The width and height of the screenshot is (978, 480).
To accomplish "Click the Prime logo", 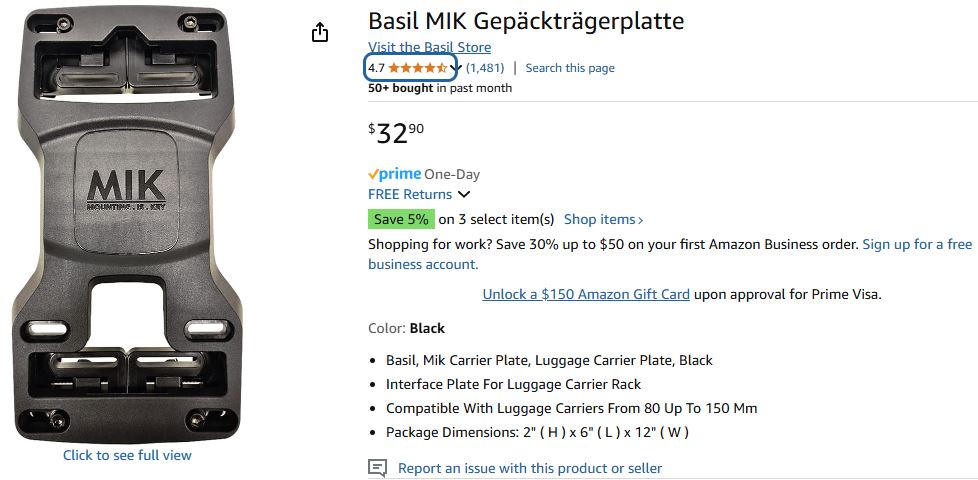I will click(394, 174).
